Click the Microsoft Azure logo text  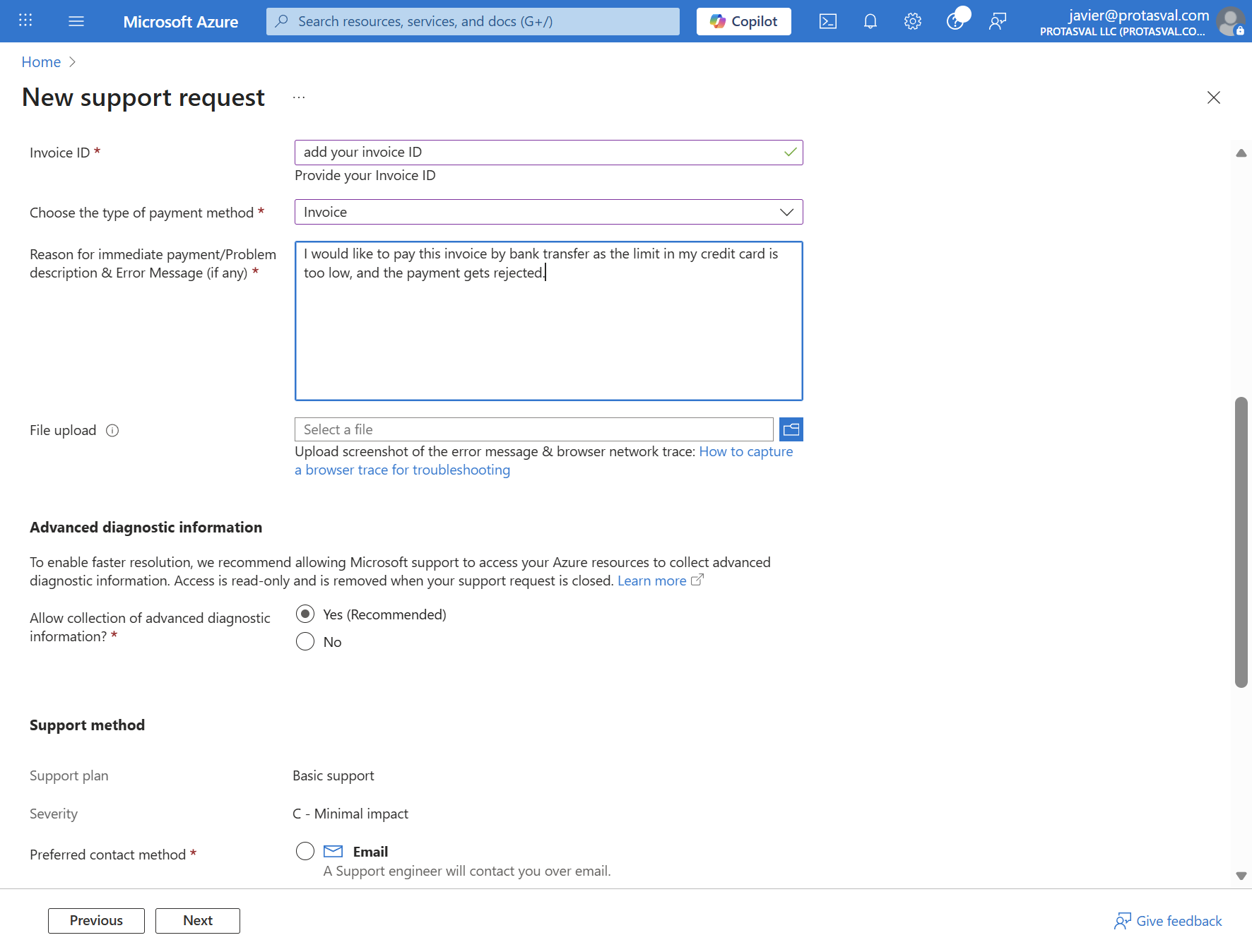click(x=181, y=22)
